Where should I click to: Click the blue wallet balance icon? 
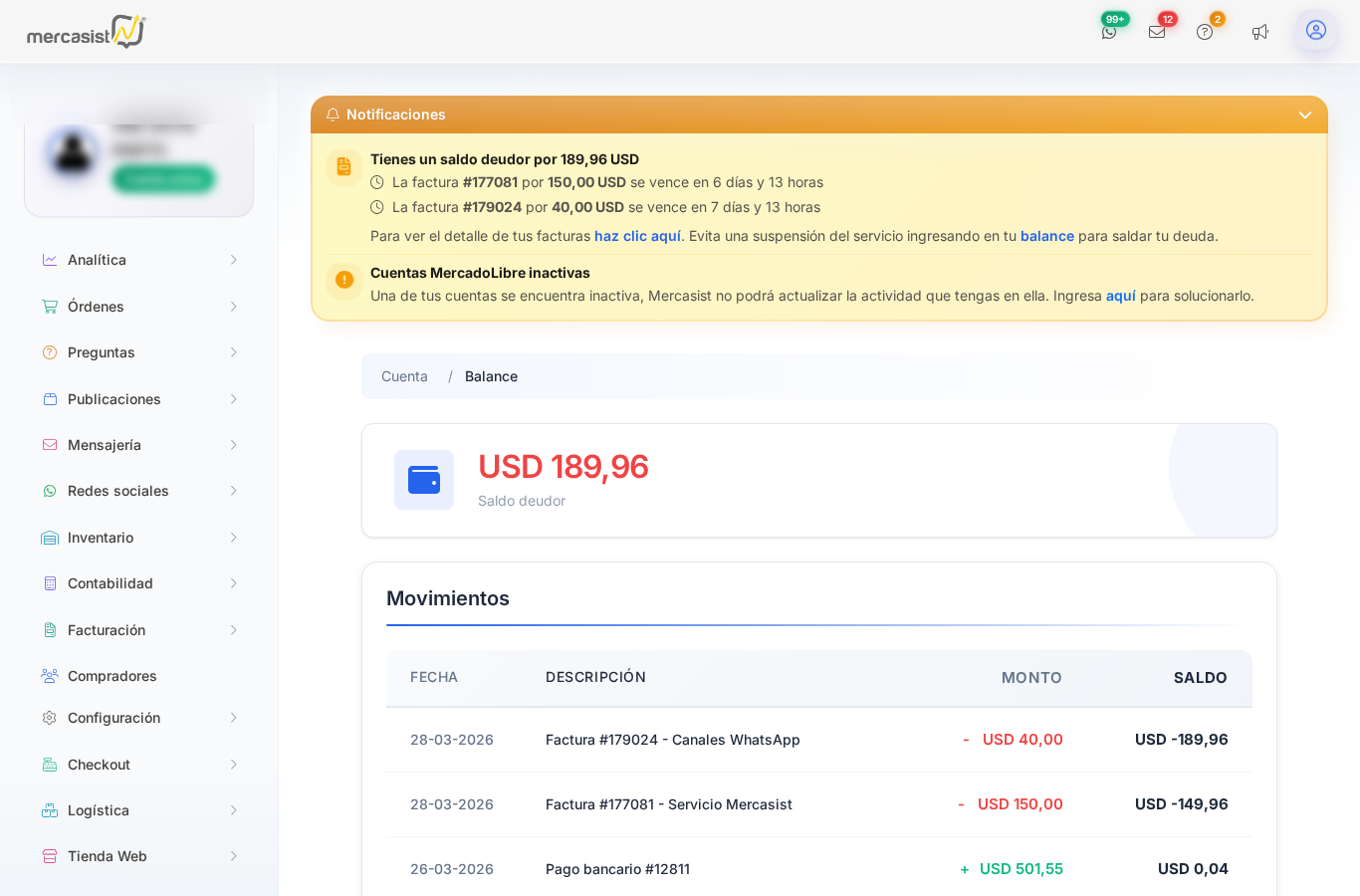click(424, 480)
